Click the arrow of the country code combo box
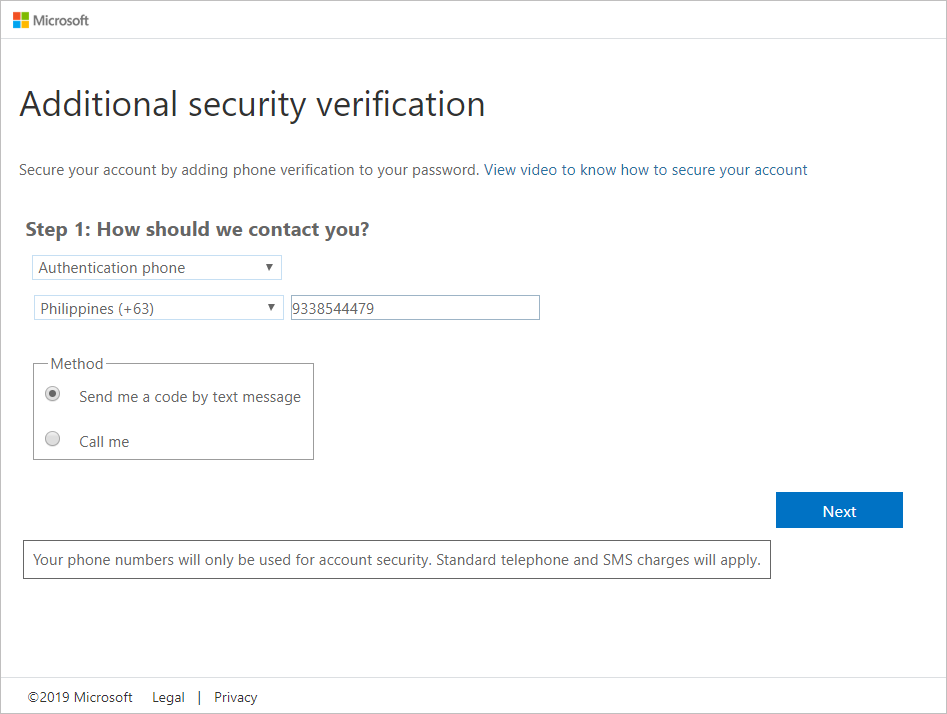The image size is (947, 714). (271, 307)
